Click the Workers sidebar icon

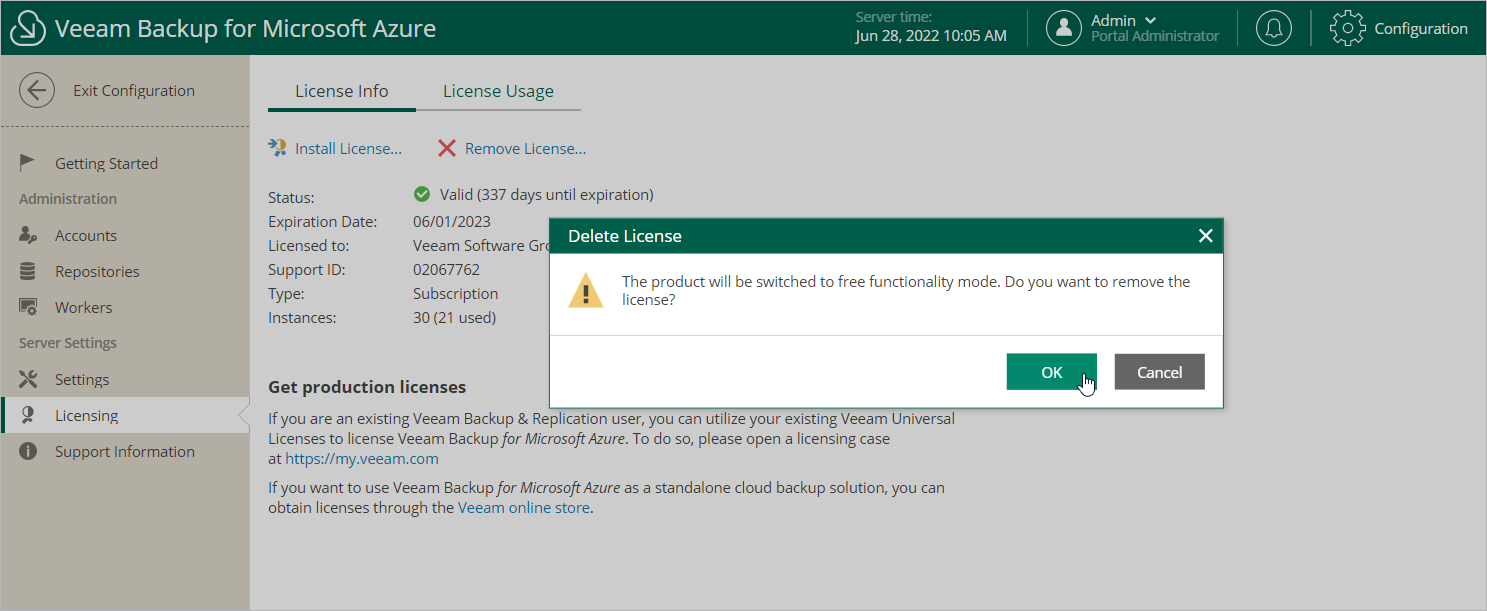pyautogui.click(x=28, y=307)
